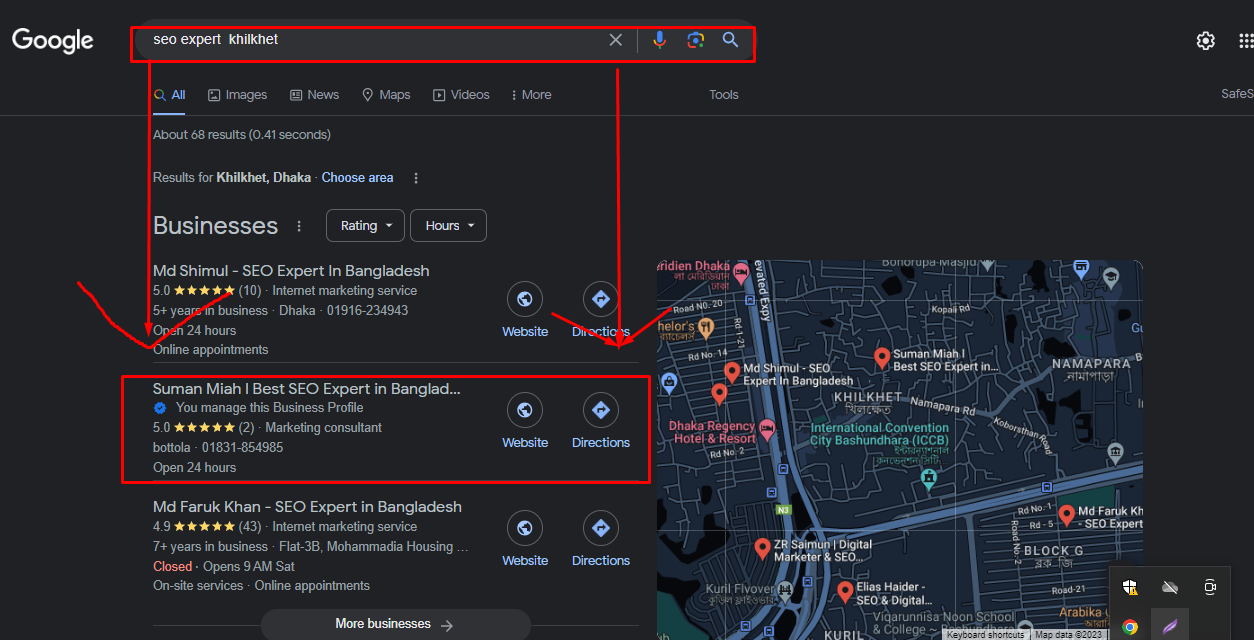This screenshot has width=1254, height=640.
Task: Click the Choose area link
Action: [357, 178]
